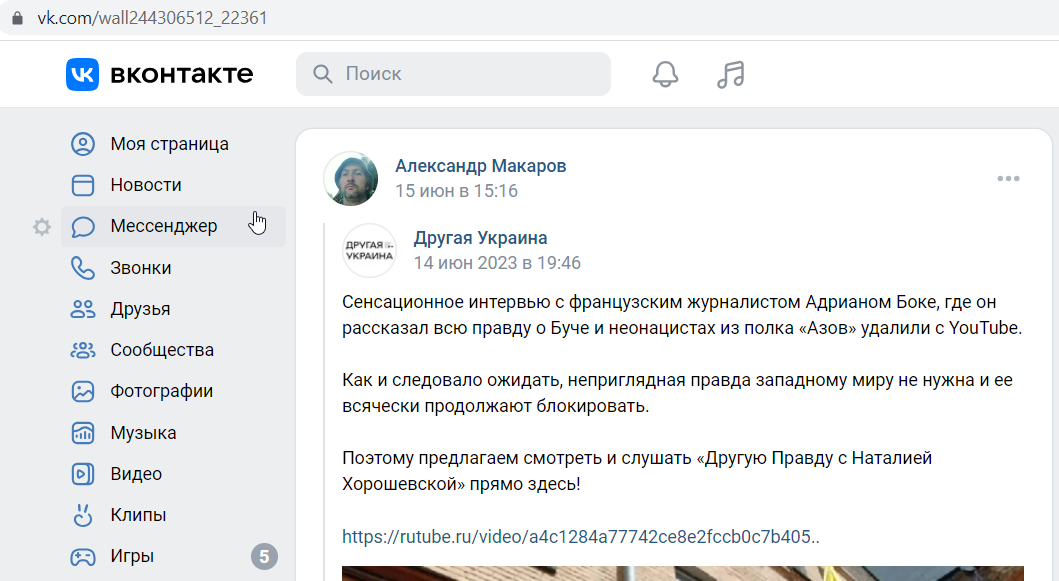Click paragraph starting "Как и следовало ожидать"
The height and width of the screenshot is (581, 1059).
coord(677,393)
